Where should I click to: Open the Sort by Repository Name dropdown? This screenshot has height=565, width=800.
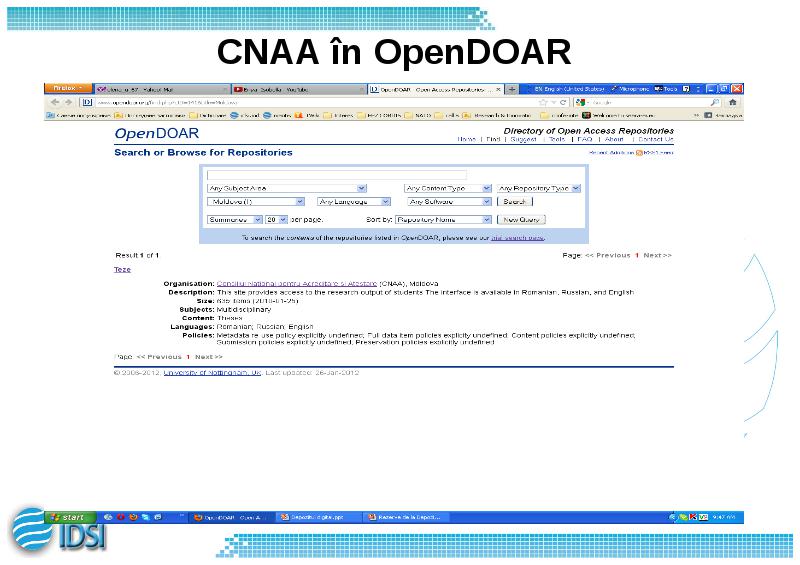[443, 219]
